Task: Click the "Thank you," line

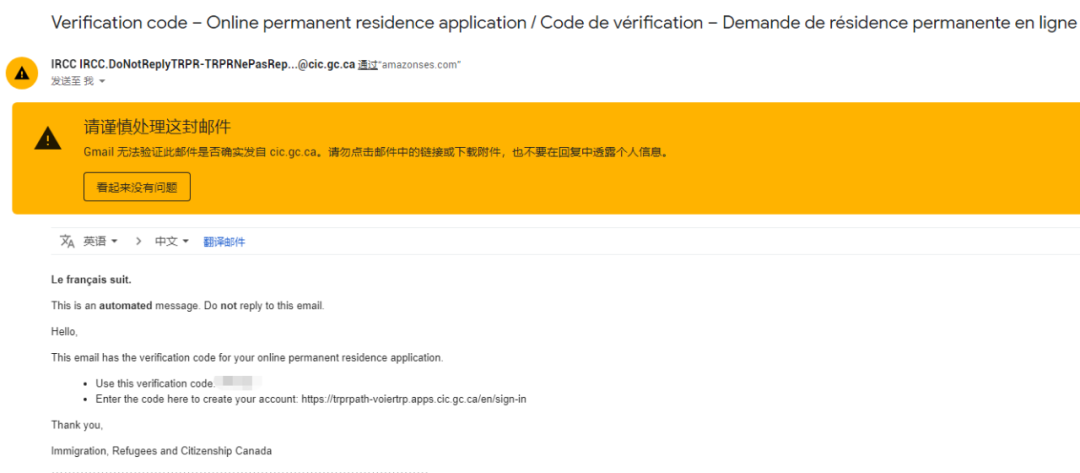Action: click(77, 425)
